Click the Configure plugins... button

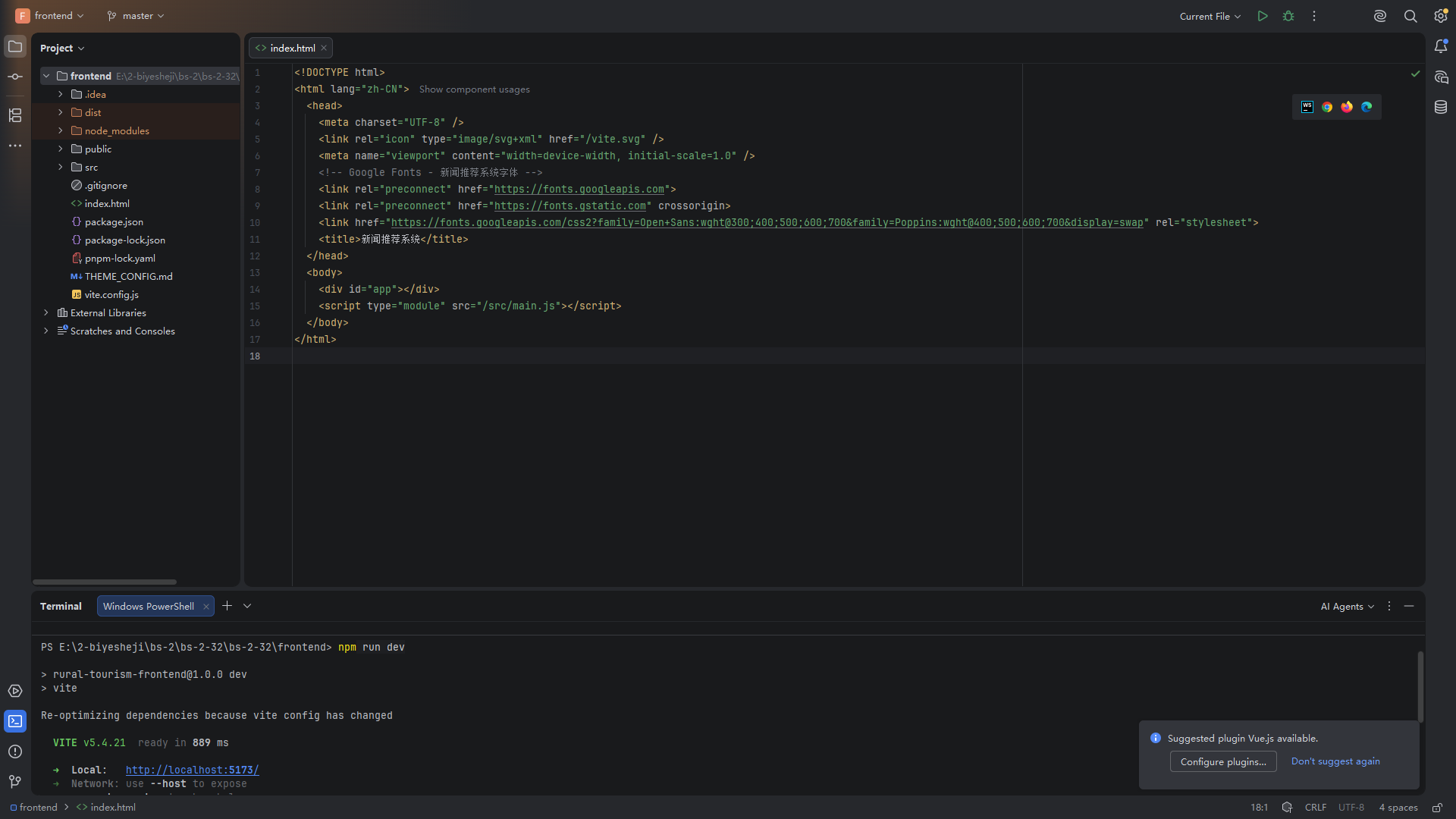pyautogui.click(x=1223, y=761)
